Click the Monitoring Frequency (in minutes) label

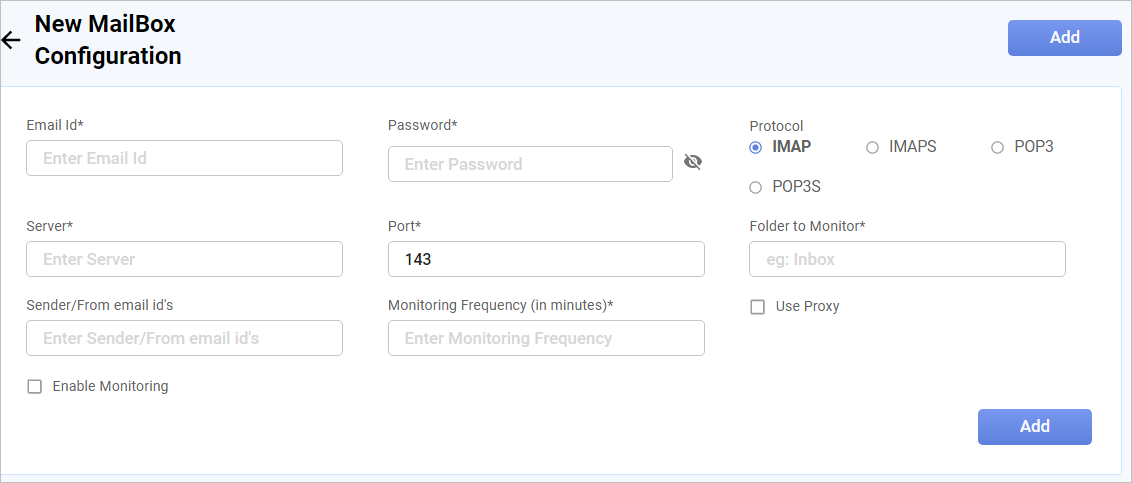pos(500,305)
